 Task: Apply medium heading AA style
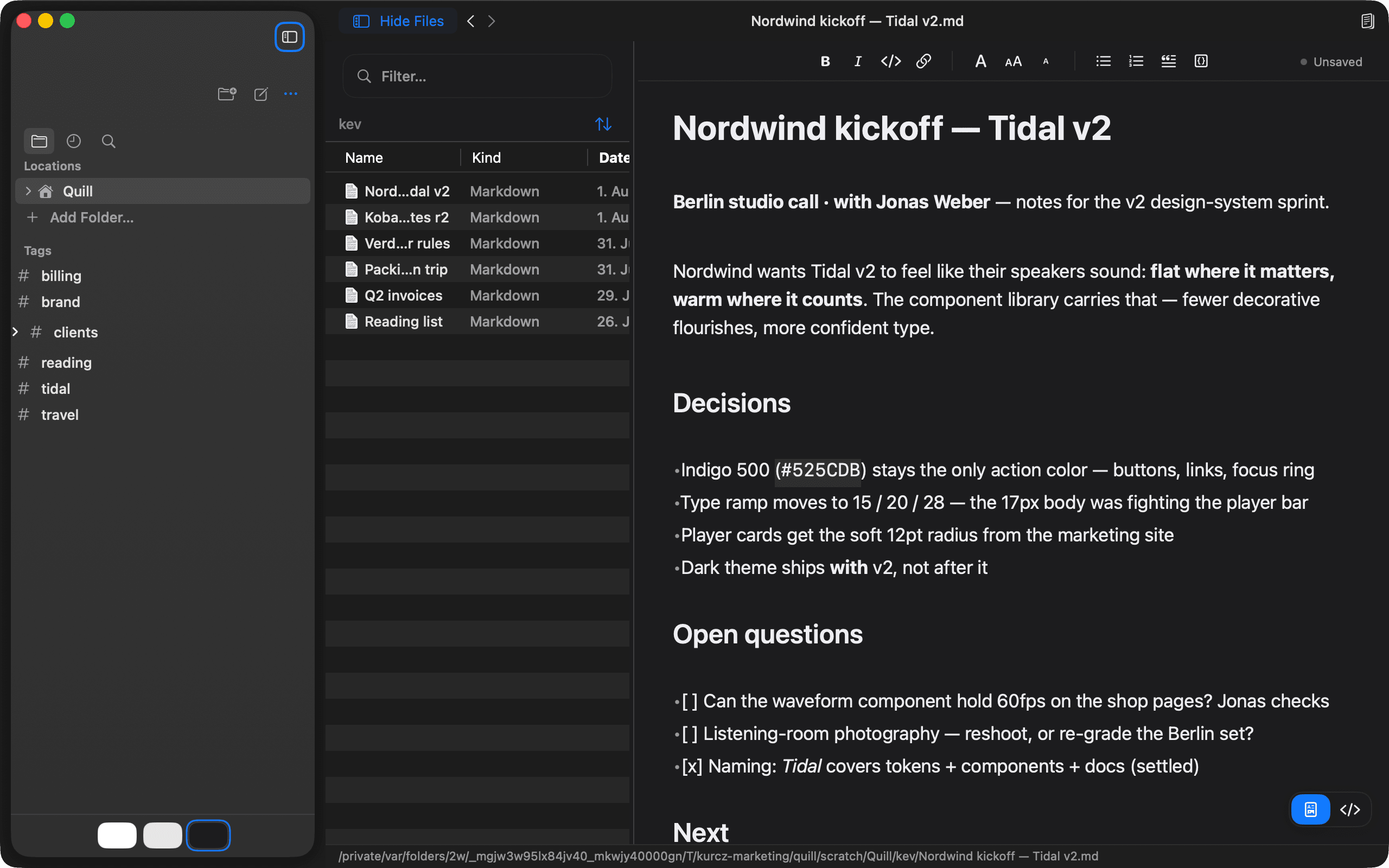click(1013, 61)
